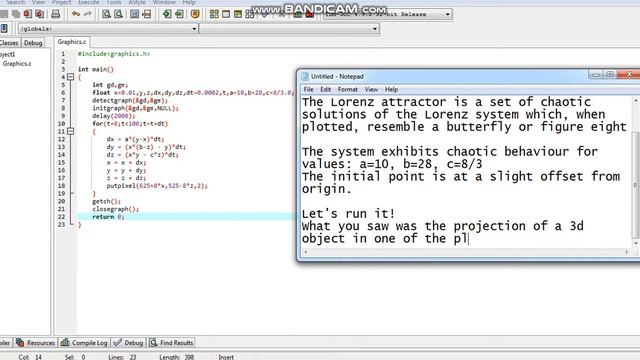Click the Notepad horizontal scroll left arrow
This screenshot has height=360, width=640.
(305, 252)
